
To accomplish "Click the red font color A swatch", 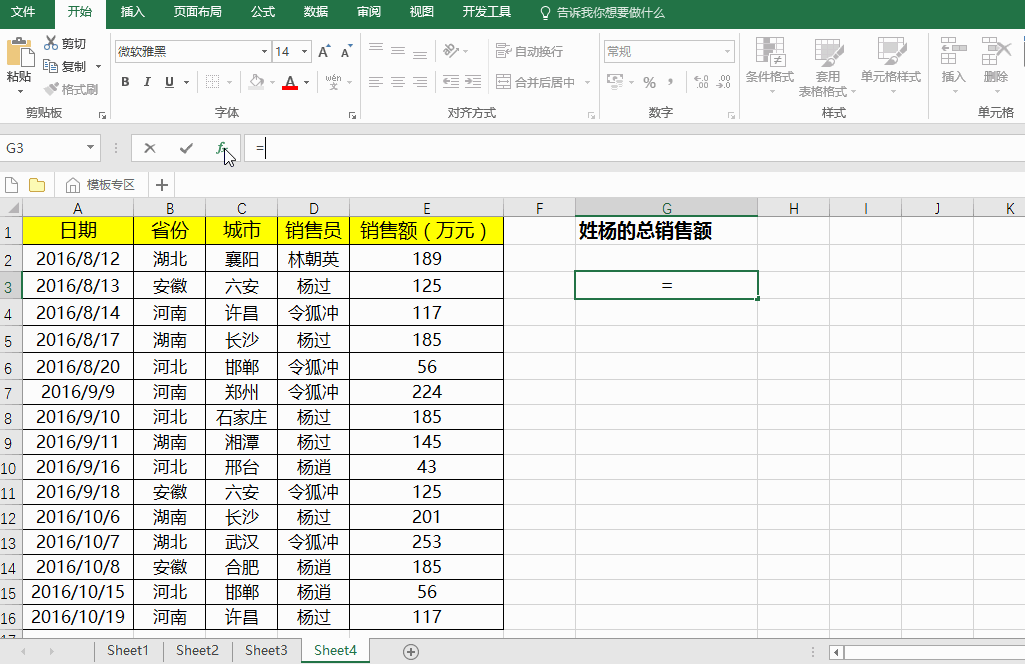I will pos(290,82).
